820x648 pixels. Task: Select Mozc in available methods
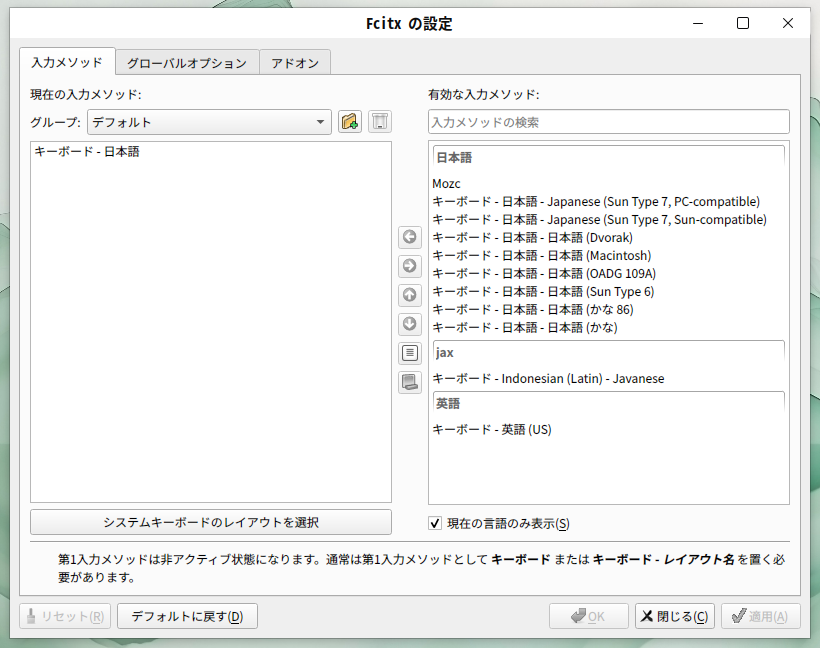609,184
